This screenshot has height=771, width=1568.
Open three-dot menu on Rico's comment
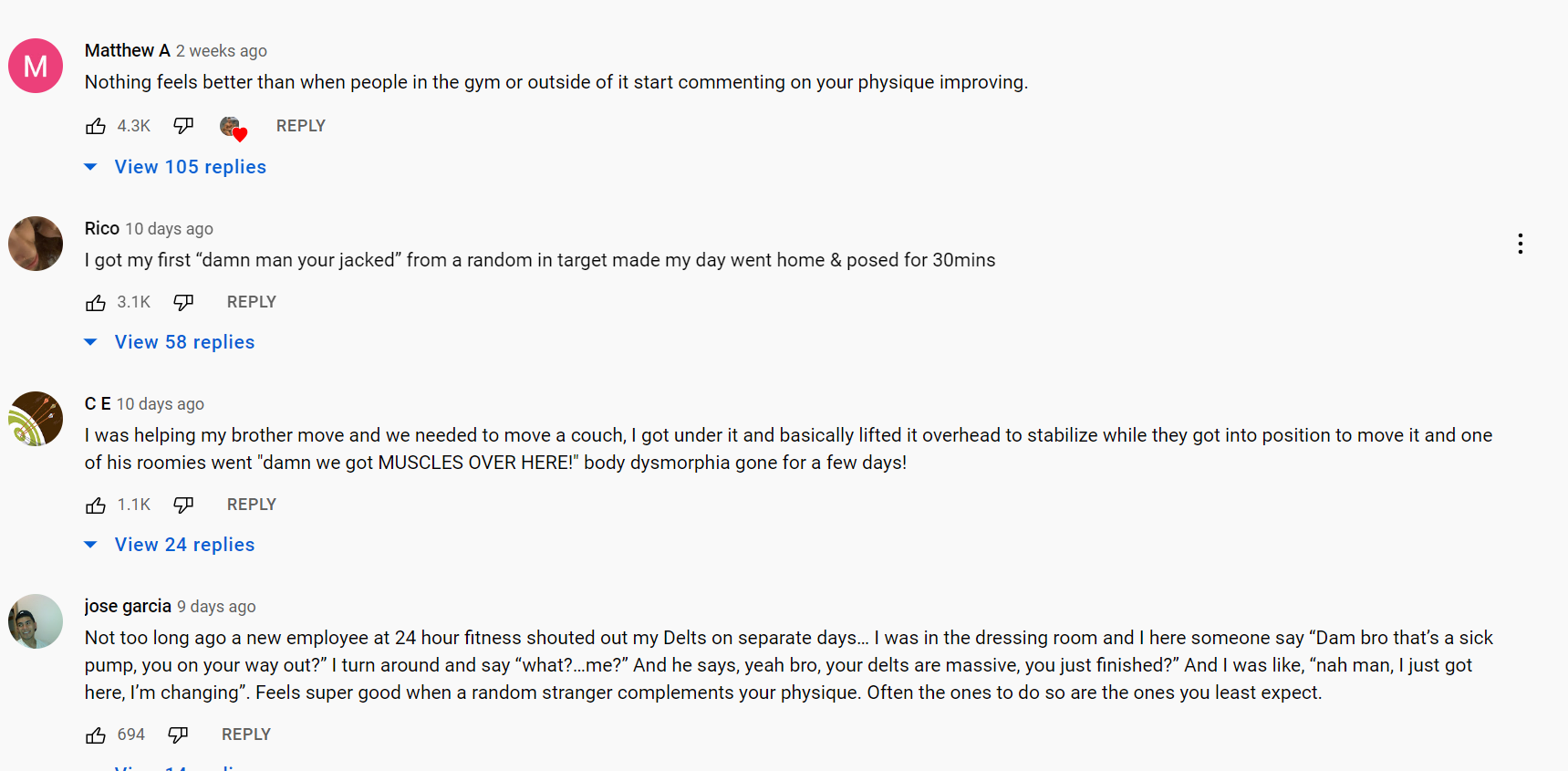(x=1520, y=244)
